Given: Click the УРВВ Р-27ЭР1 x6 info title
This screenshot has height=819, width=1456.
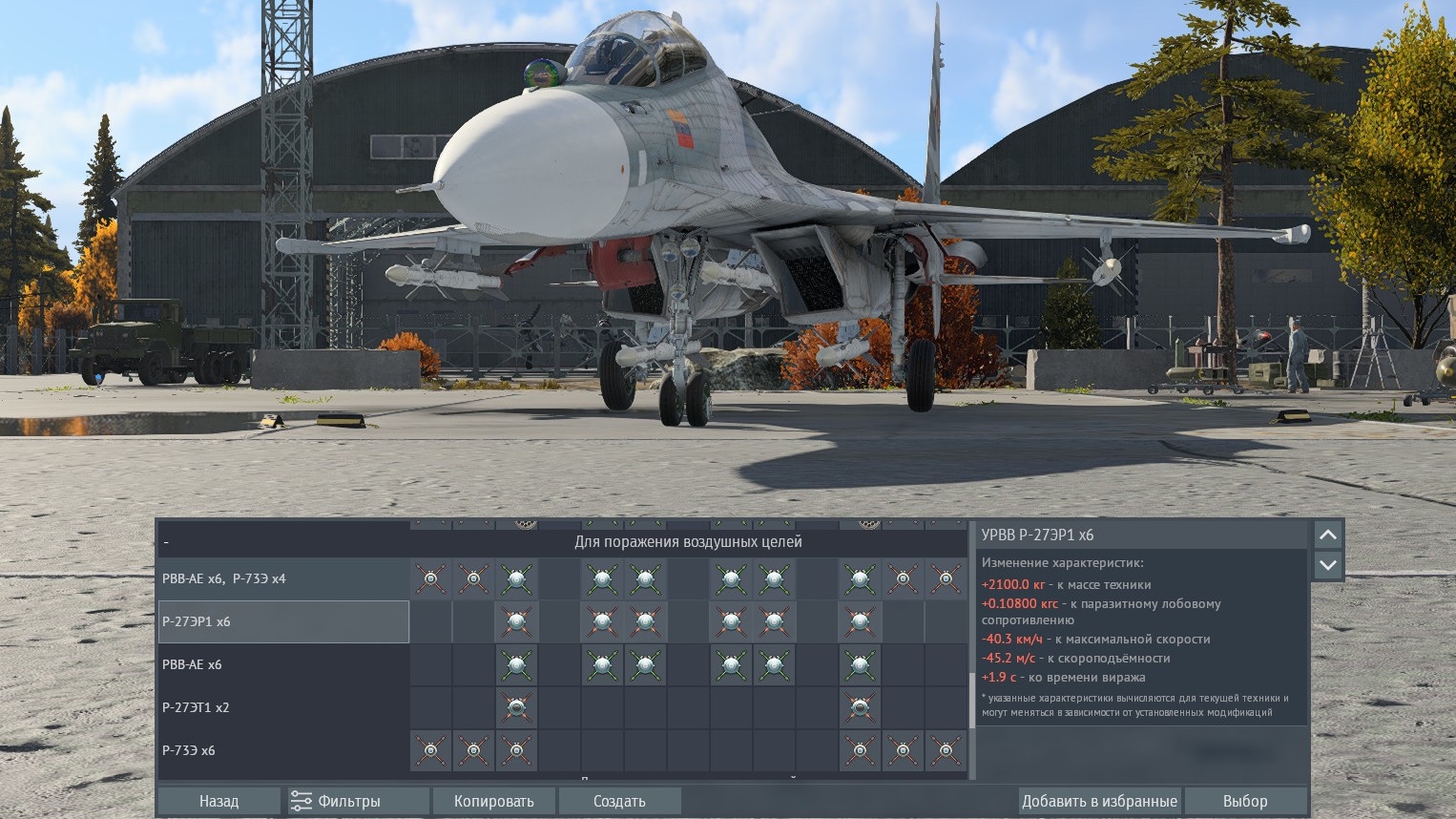Looking at the screenshot, I should click(1037, 535).
